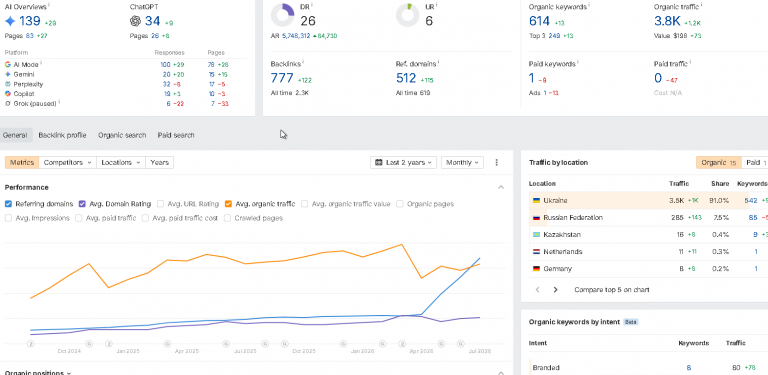The width and height of the screenshot is (768, 375).
Task: Open the Competitors dropdown button
Action: [x=68, y=163]
